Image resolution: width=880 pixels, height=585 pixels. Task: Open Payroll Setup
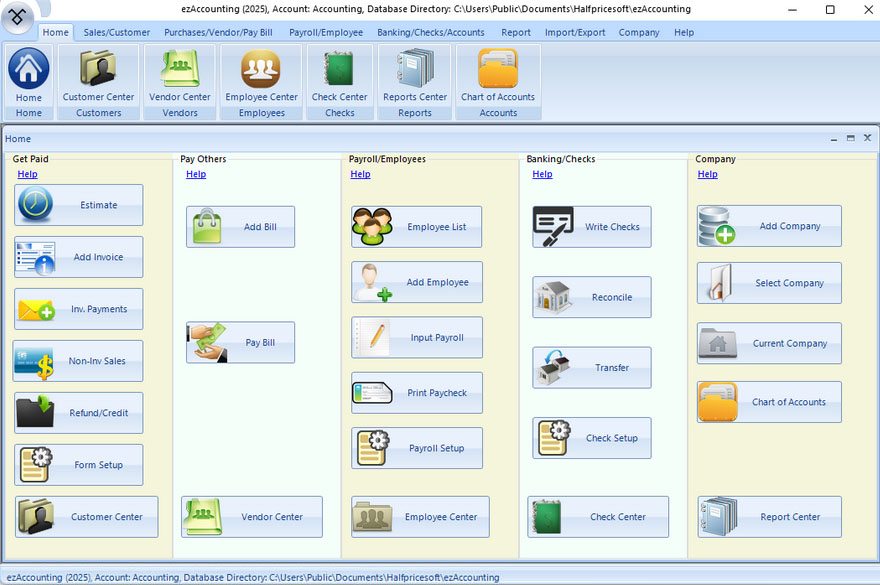(x=416, y=448)
